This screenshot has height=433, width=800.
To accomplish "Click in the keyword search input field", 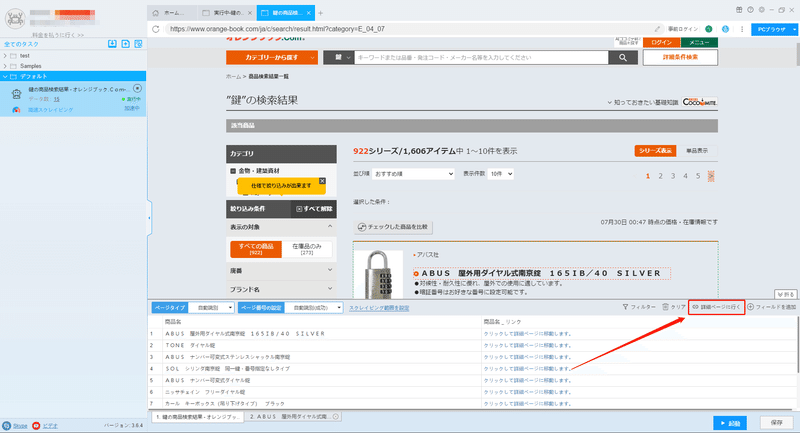I will 481,58.
